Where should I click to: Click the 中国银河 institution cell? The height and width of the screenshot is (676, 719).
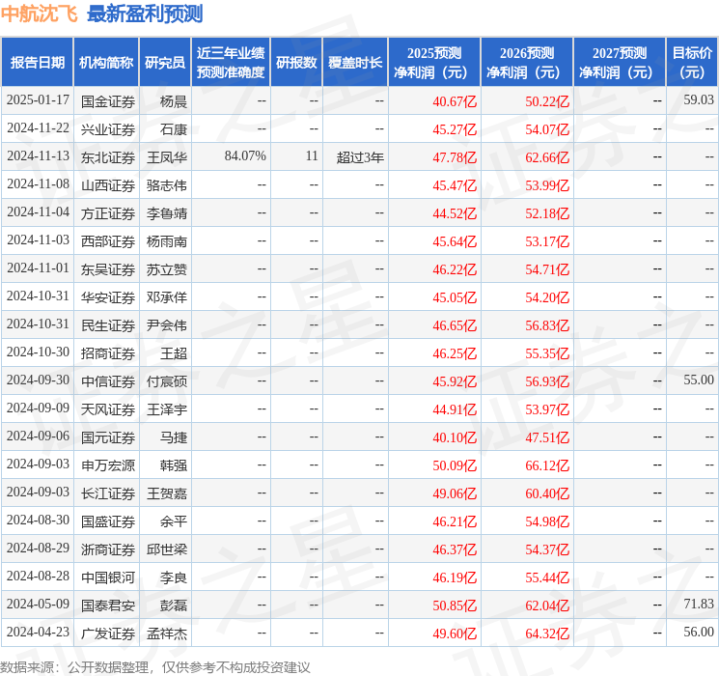tap(108, 577)
